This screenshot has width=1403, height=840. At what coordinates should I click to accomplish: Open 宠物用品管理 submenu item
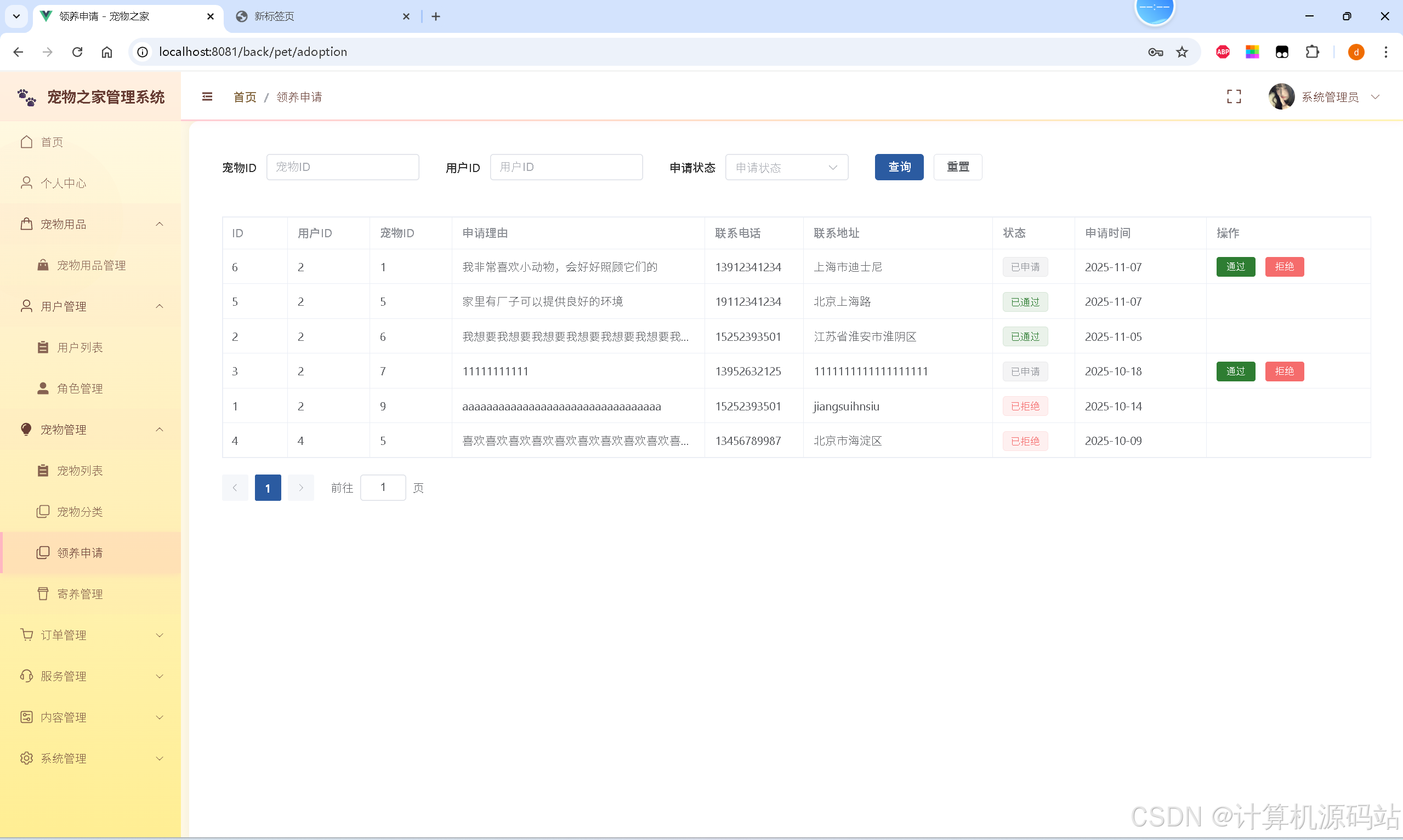click(90, 265)
